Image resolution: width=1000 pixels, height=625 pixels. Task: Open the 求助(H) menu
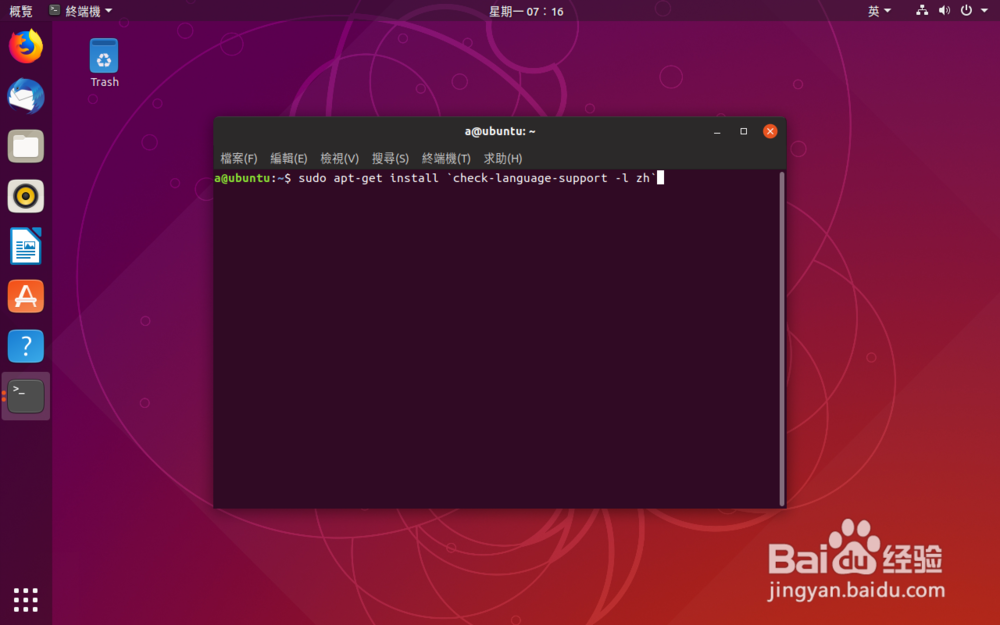(503, 158)
